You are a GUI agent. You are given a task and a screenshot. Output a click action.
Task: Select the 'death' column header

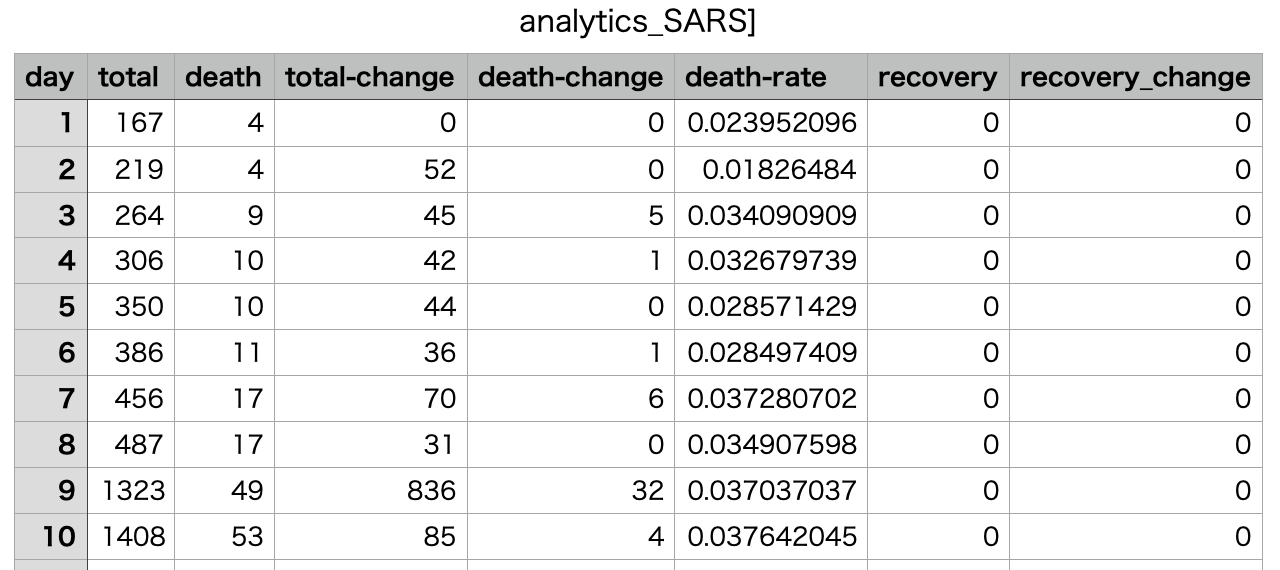pyautogui.click(x=224, y=77)
